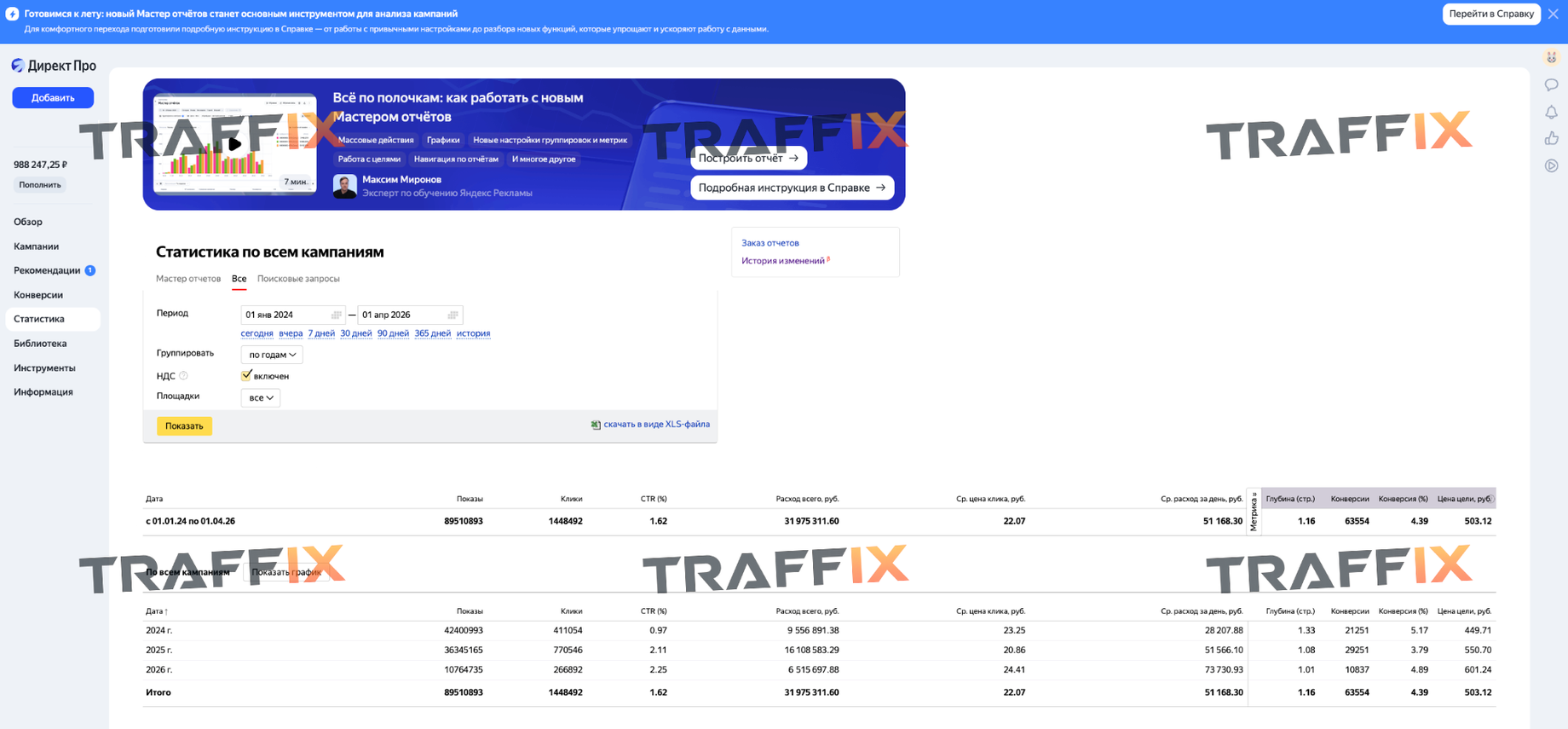Screen dimensions: 1568x729
Task: Click the Пополнить balance button
Action: (40, 185)
